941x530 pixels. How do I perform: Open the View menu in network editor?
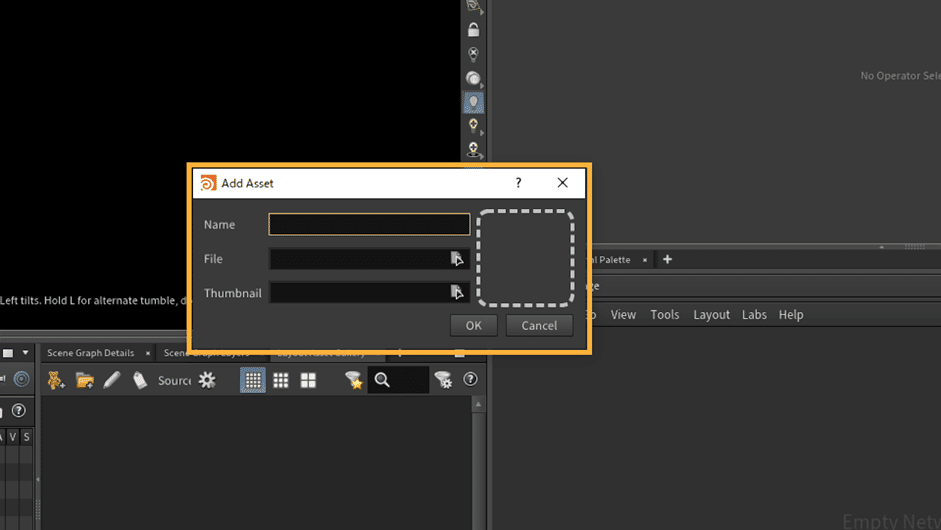[623, 315]
